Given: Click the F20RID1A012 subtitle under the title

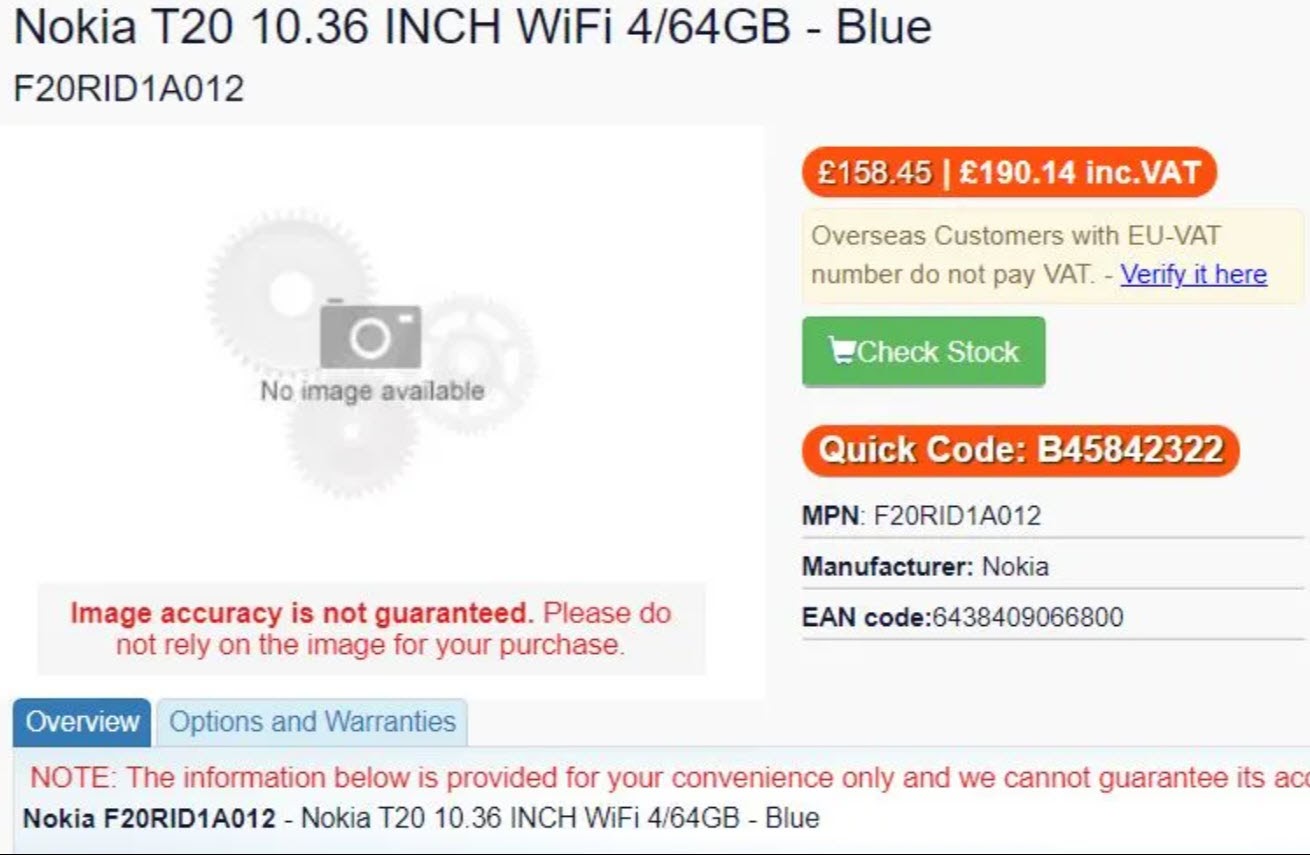Looking at the screenshot, I should (129, 89).
